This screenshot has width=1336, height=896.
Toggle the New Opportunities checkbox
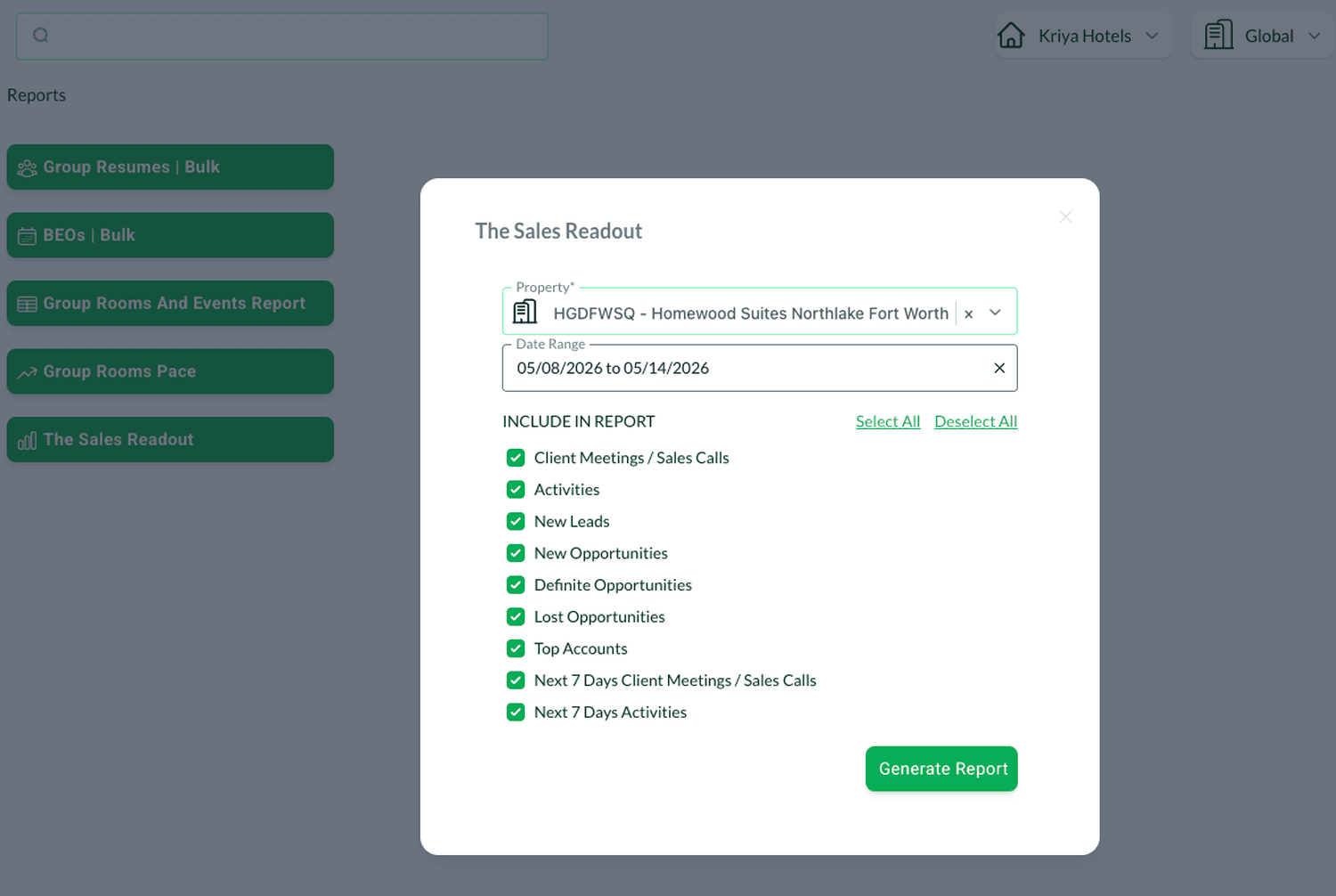(516, 553)
